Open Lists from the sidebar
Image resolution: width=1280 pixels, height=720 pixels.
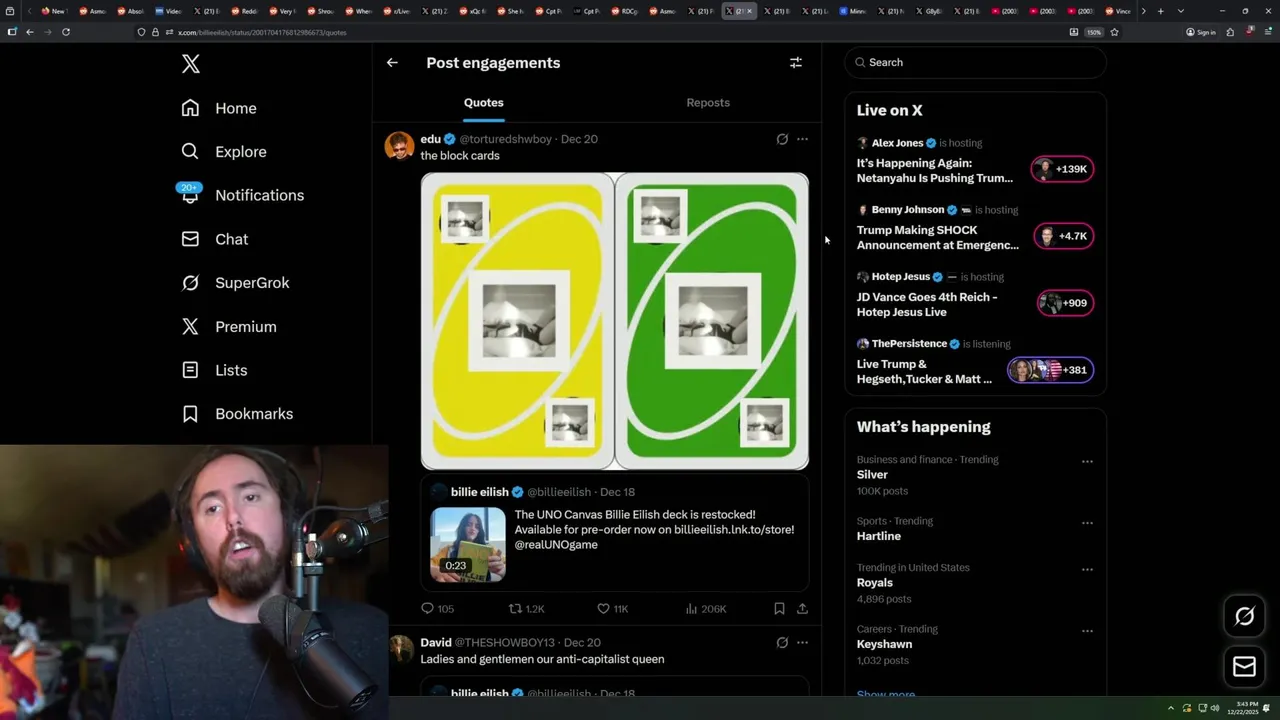pos(214,370)
